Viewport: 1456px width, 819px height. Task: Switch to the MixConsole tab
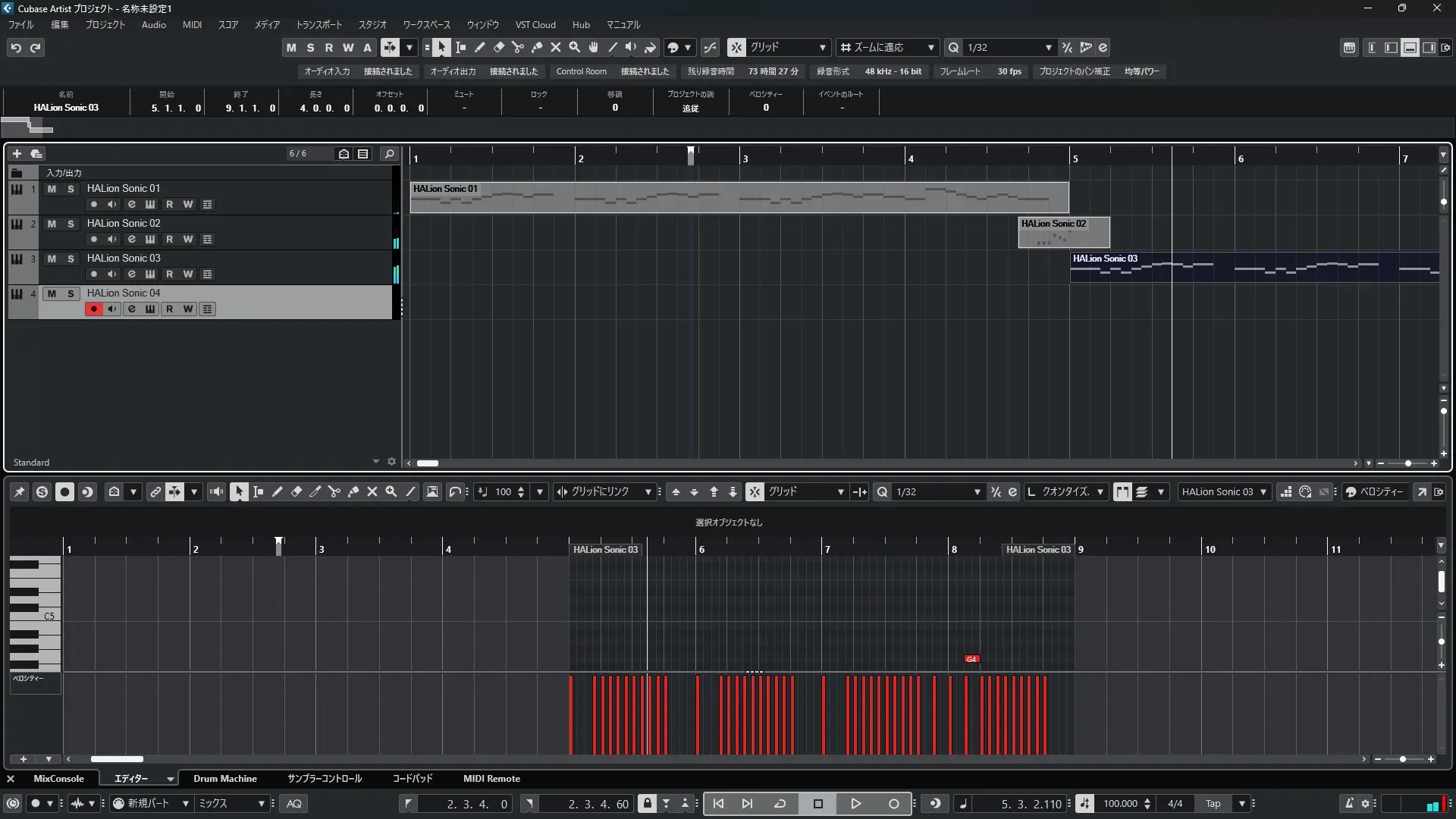(x=58, y=779)
